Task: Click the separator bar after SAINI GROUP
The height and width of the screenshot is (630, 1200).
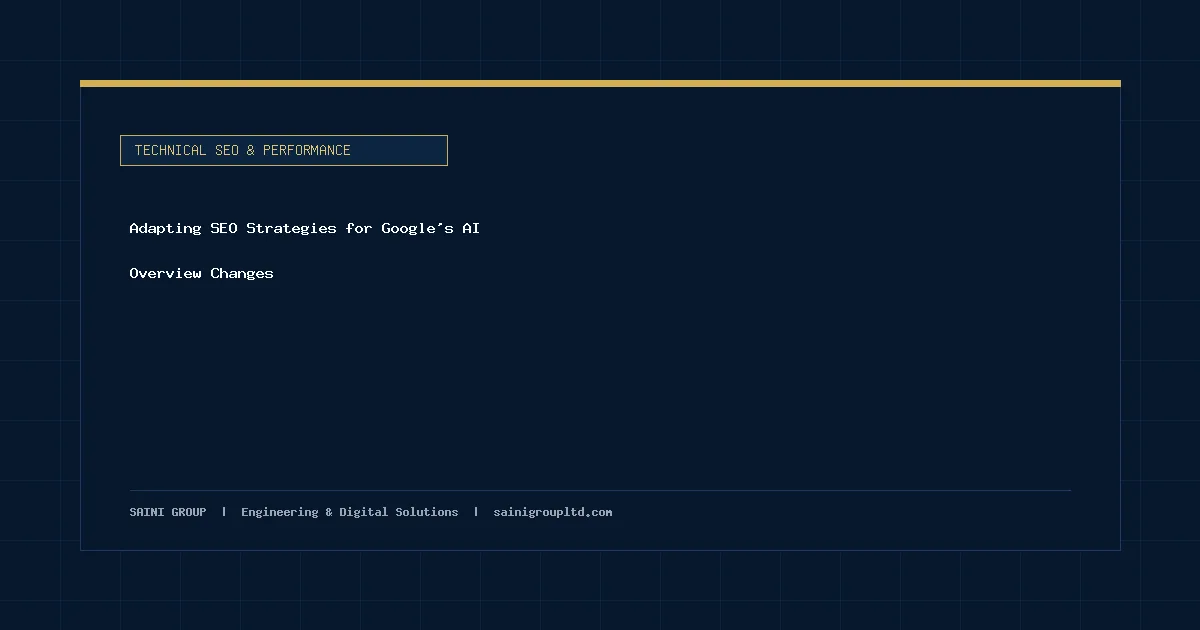Action: [224, 512]
